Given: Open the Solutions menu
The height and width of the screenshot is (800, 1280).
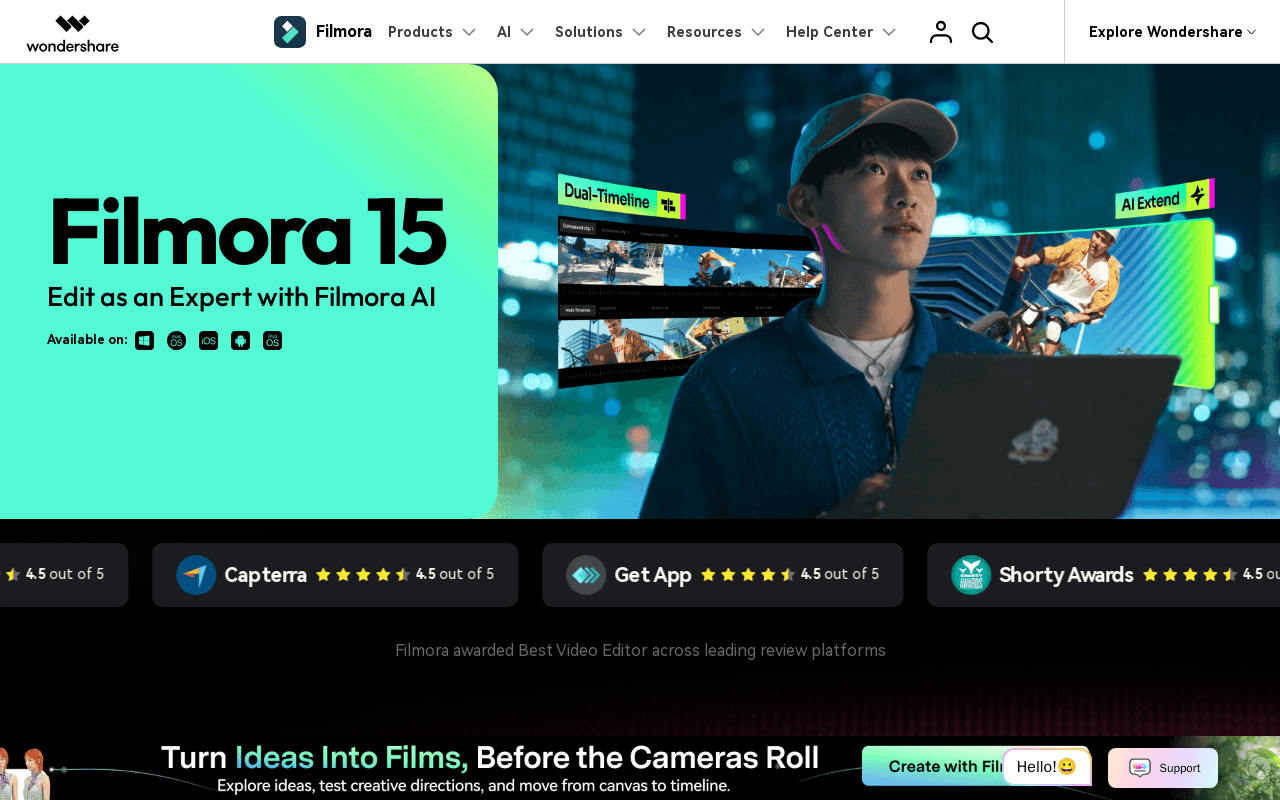Looking at the screenshot, I should pyautogui.click(x=589, y=32).
